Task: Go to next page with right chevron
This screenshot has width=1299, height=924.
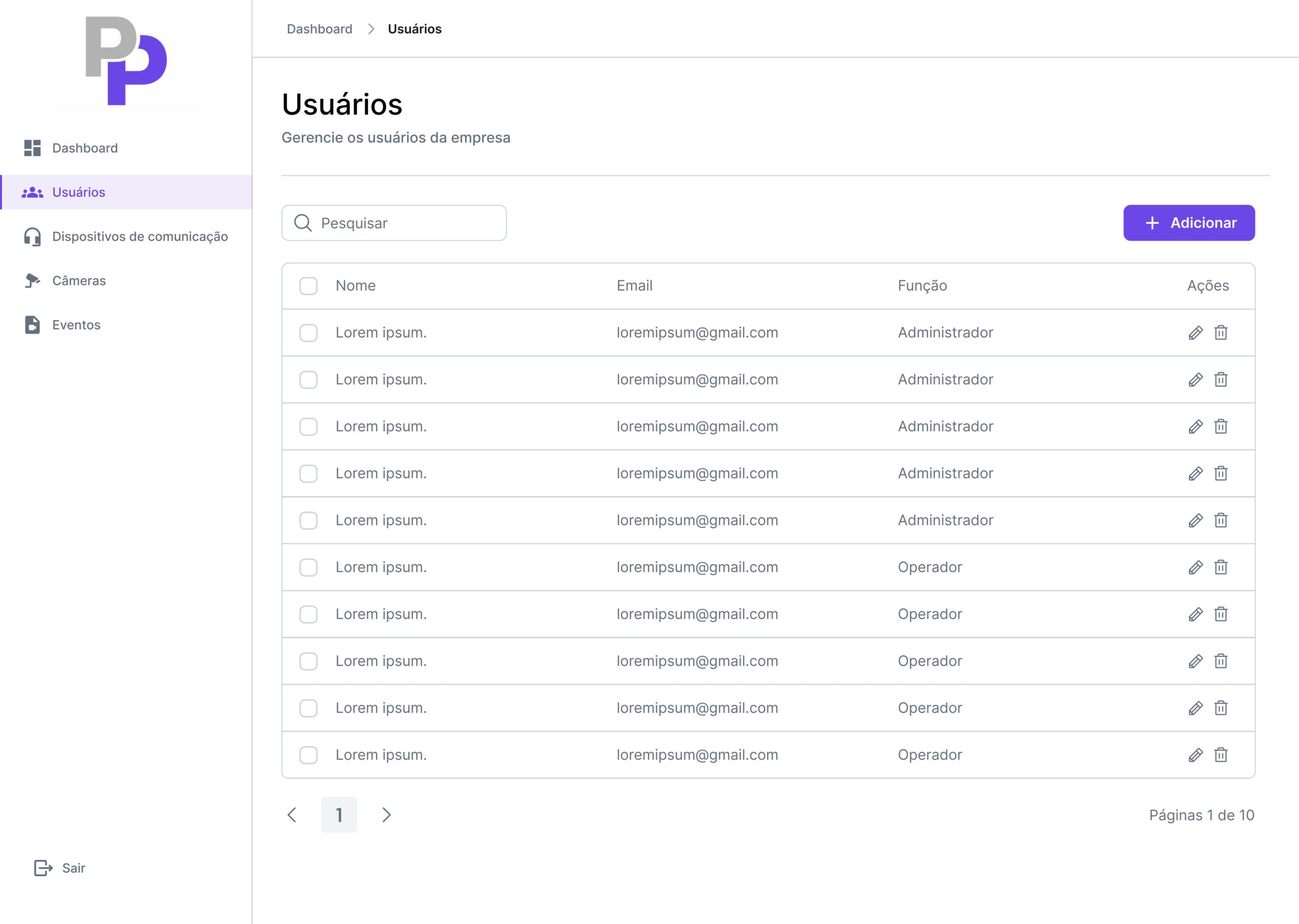Action: tap(386, 815)
